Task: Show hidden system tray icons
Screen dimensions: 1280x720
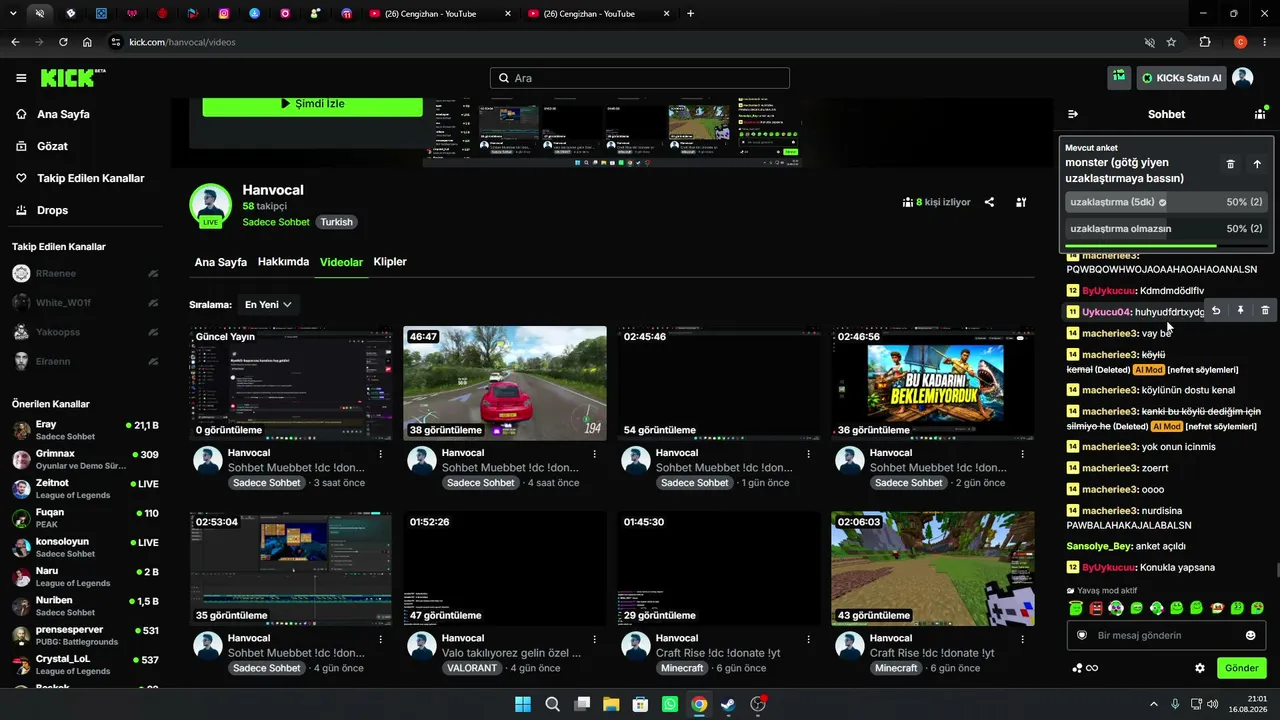Action: point(1153,704)
